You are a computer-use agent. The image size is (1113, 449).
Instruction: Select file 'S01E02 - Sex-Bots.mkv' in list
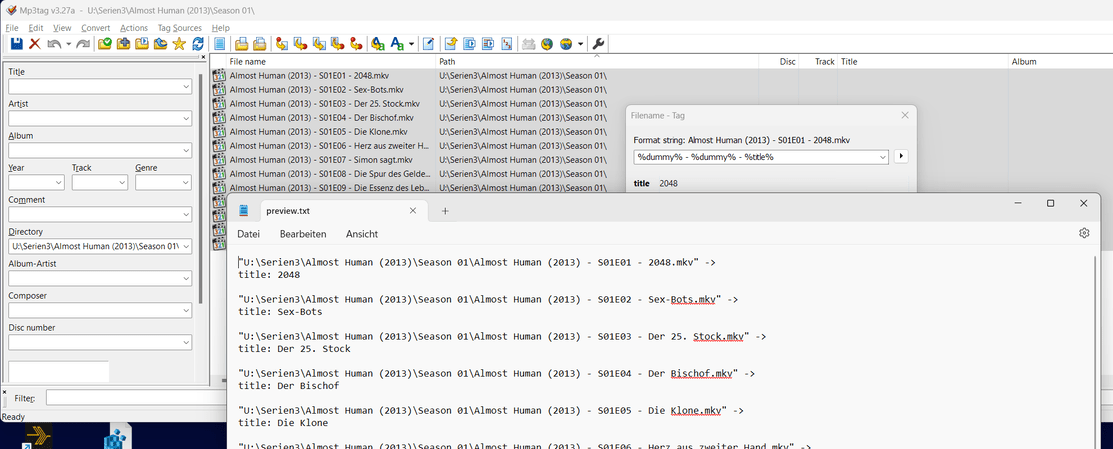[x=317, y=89]
